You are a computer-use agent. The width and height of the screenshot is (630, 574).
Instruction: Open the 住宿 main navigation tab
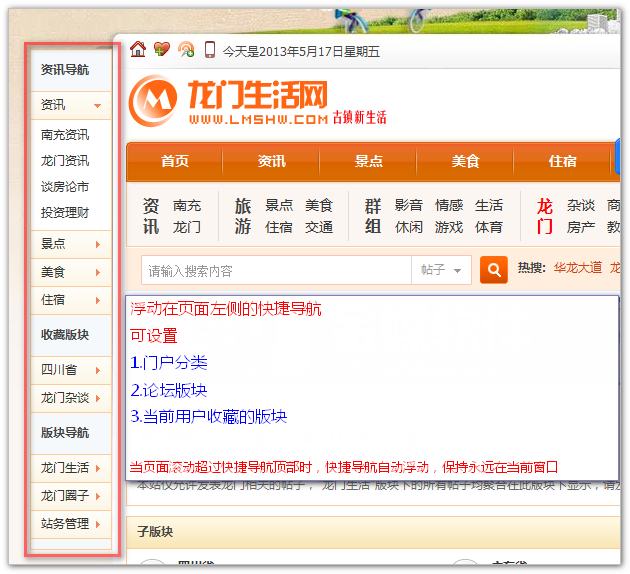click(x=562, y=161)
